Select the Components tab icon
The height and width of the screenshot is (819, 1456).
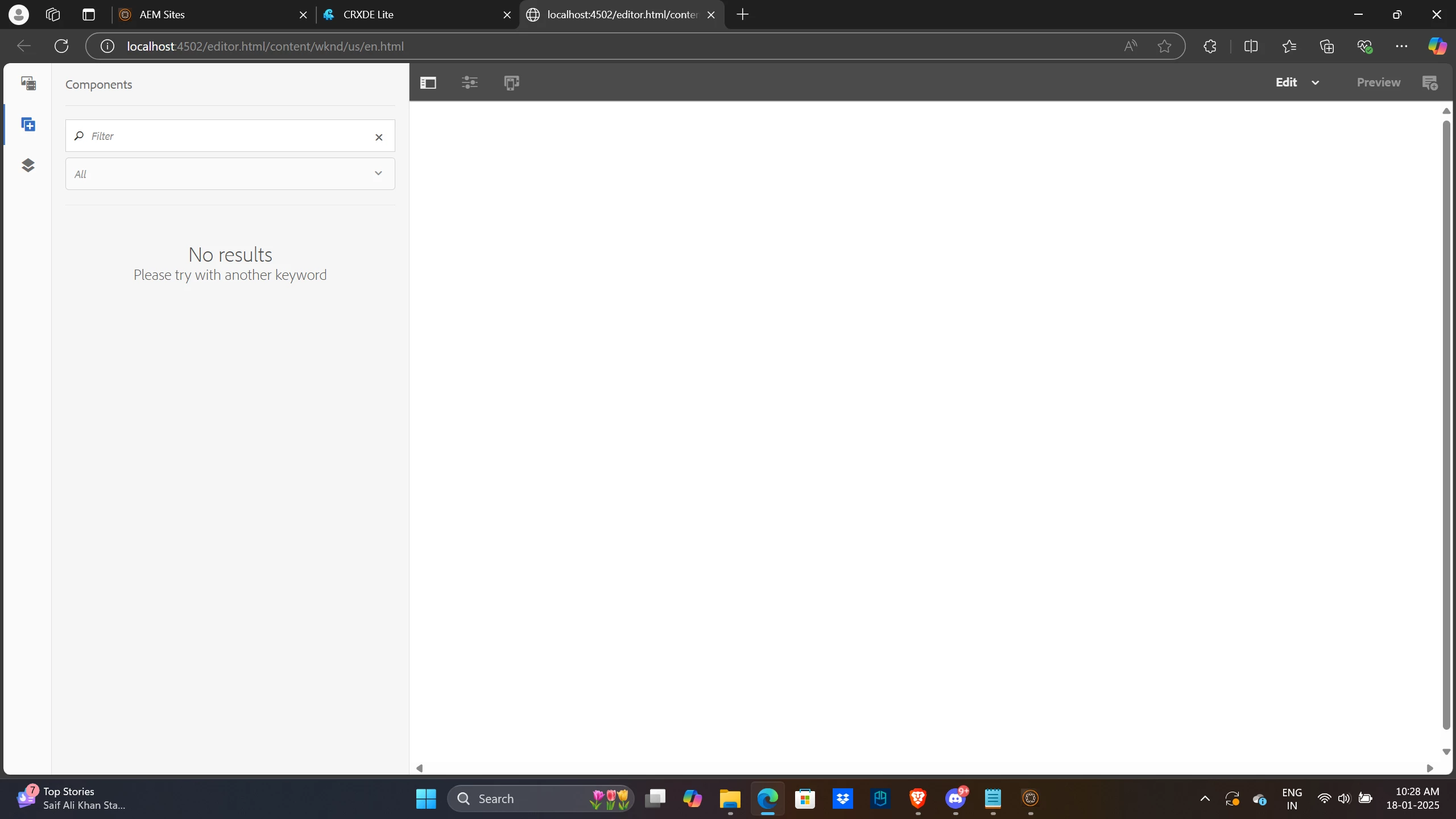pyautogui.click(x=28, y=125)
